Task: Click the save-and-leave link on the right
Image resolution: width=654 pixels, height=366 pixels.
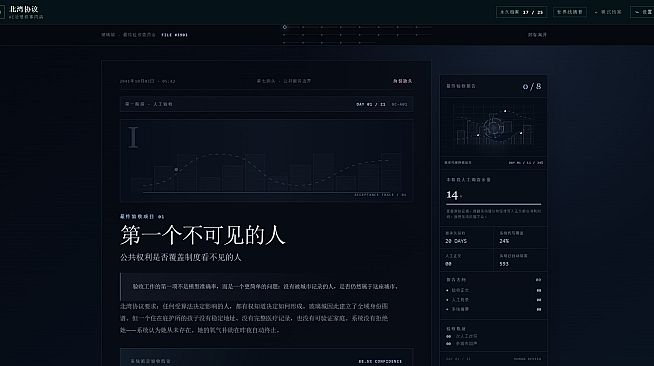Action: click(537, 35)
